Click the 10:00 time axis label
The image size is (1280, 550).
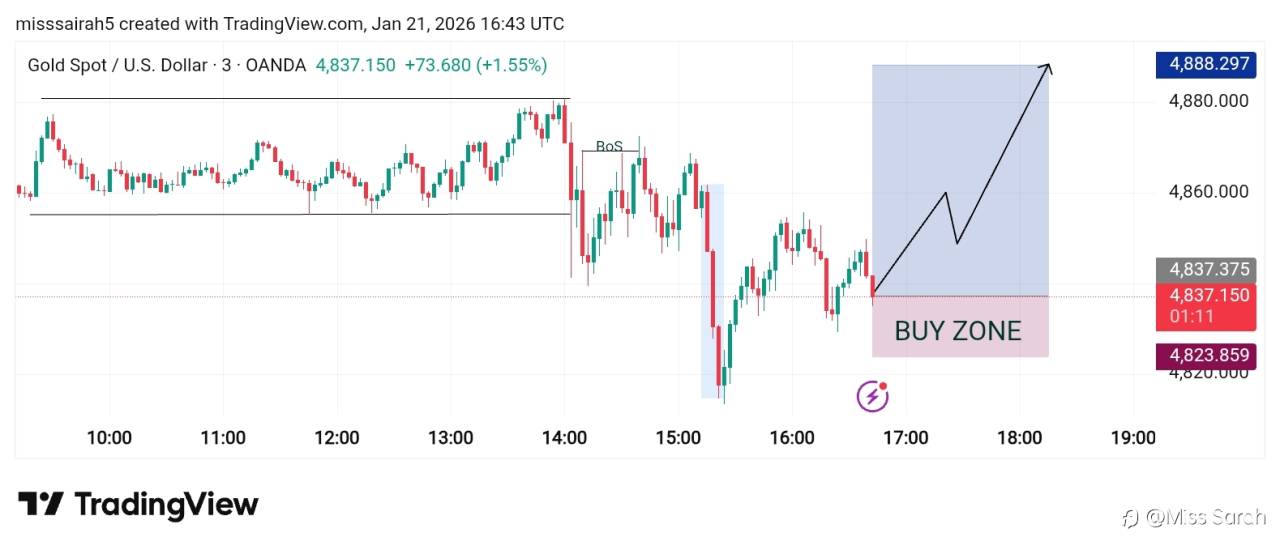(x=109, y=438)
